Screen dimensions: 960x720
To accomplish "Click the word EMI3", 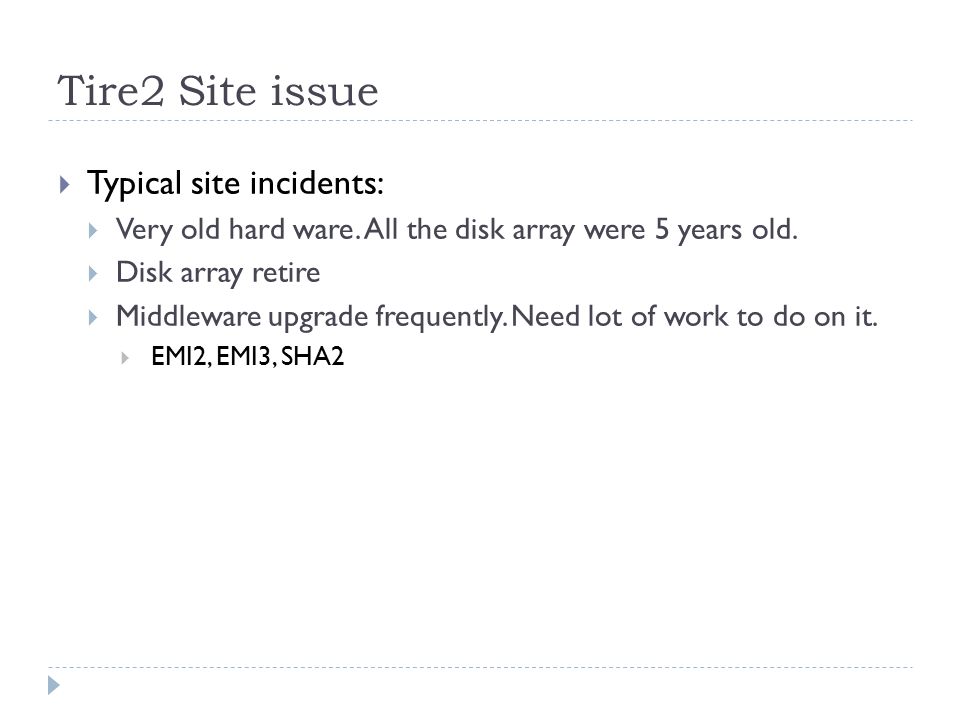I will [x=243, y=356].
